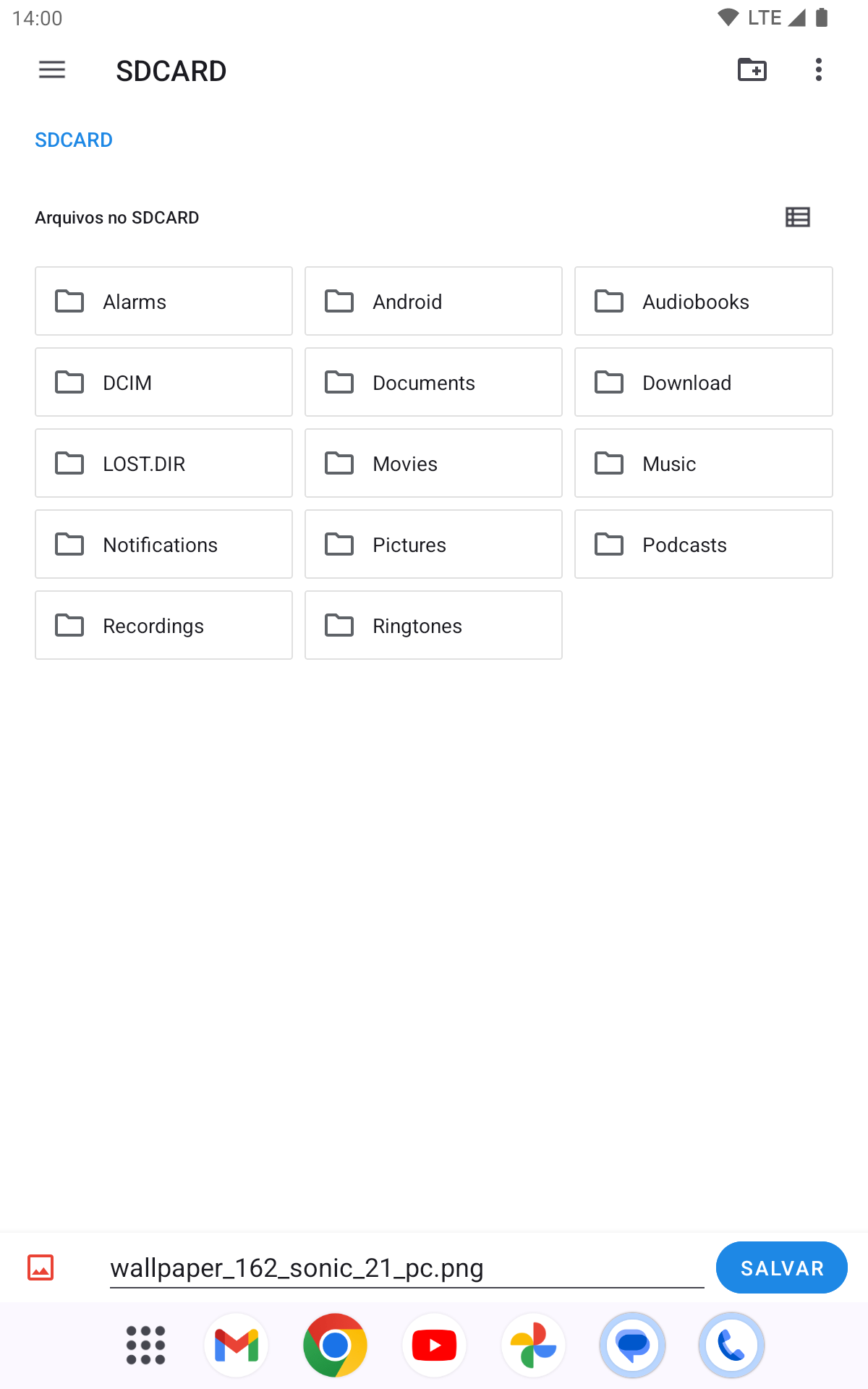Image resolution: width=868 pixels, height=1389 pixels.
Task: Click the SDCARD breadcrumb path
Action: point(74,140)
